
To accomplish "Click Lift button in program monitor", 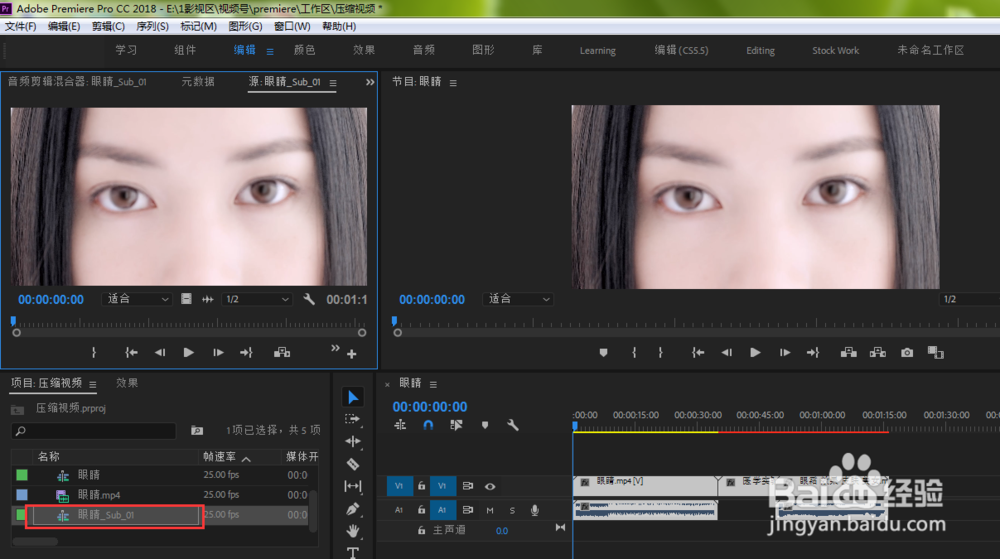I will (848, 352).
